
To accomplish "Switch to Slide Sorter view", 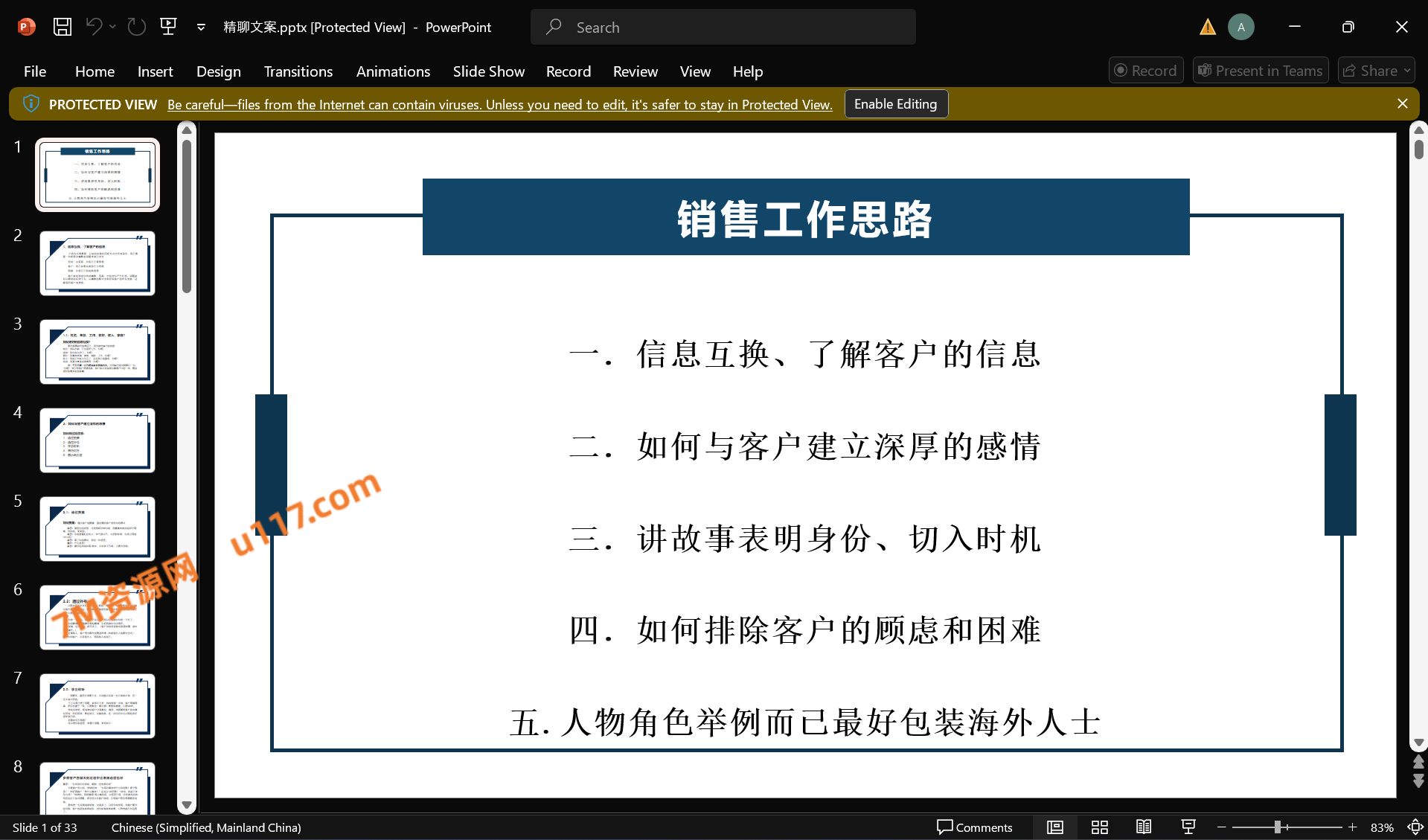I will coord(1099,827).
